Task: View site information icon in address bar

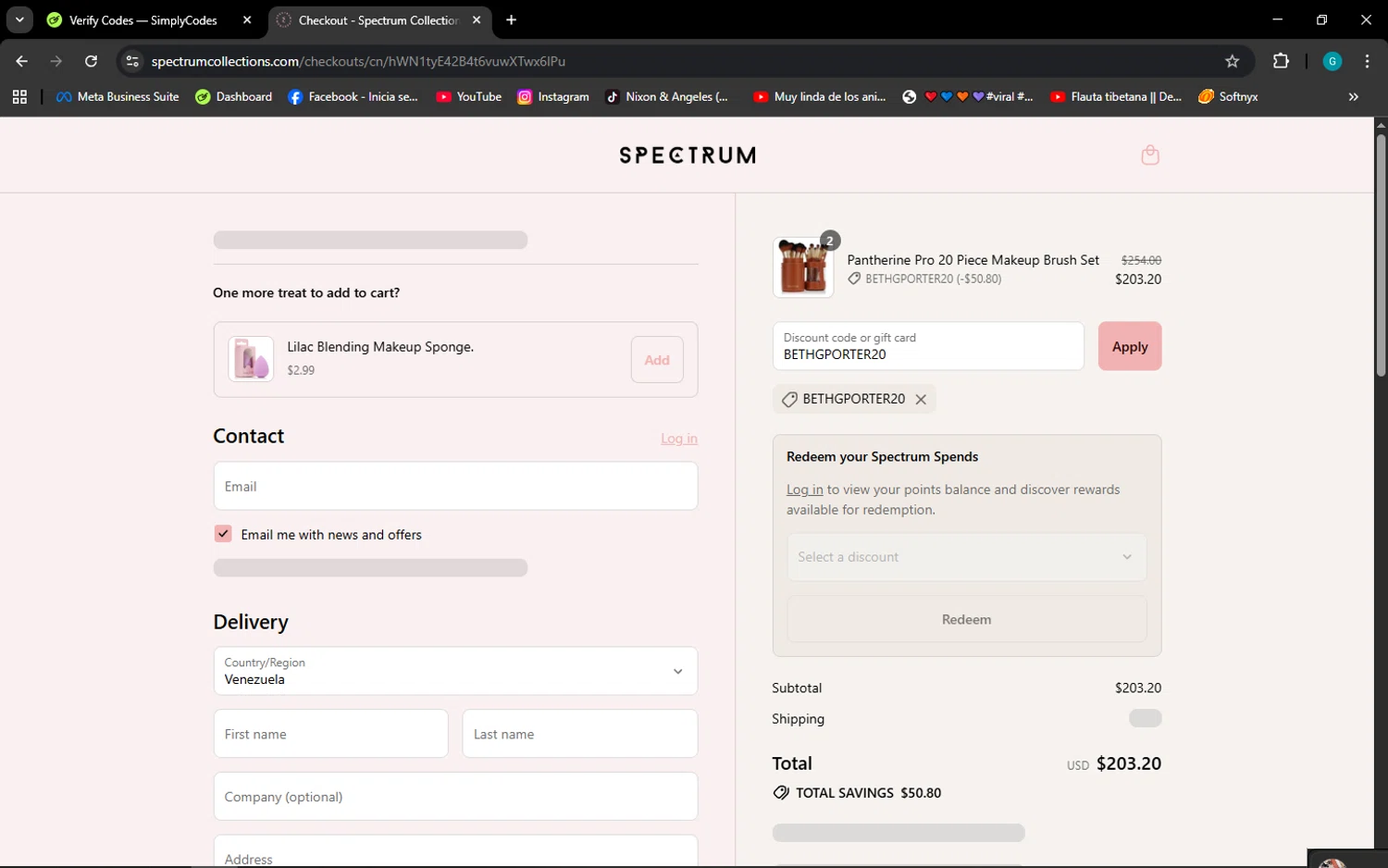Action: [x=132, y=61]
